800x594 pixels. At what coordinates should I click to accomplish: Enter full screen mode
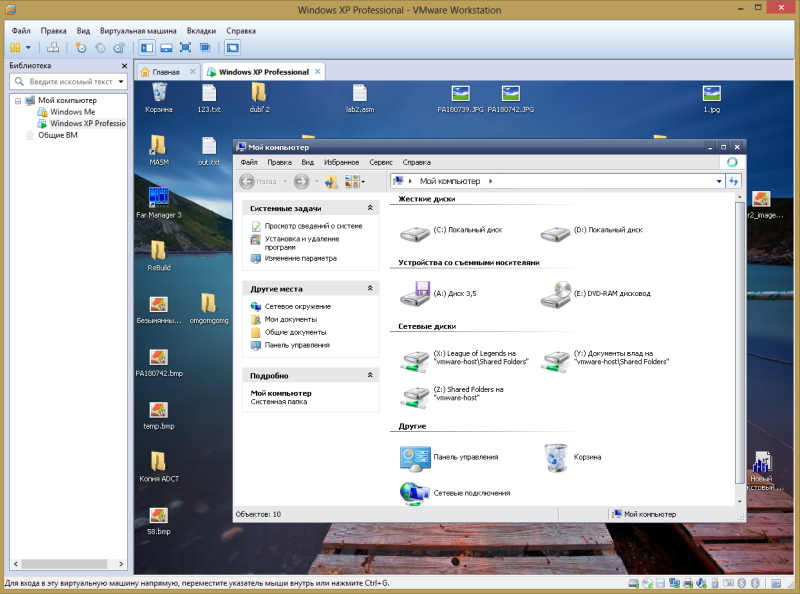point(185,47)
